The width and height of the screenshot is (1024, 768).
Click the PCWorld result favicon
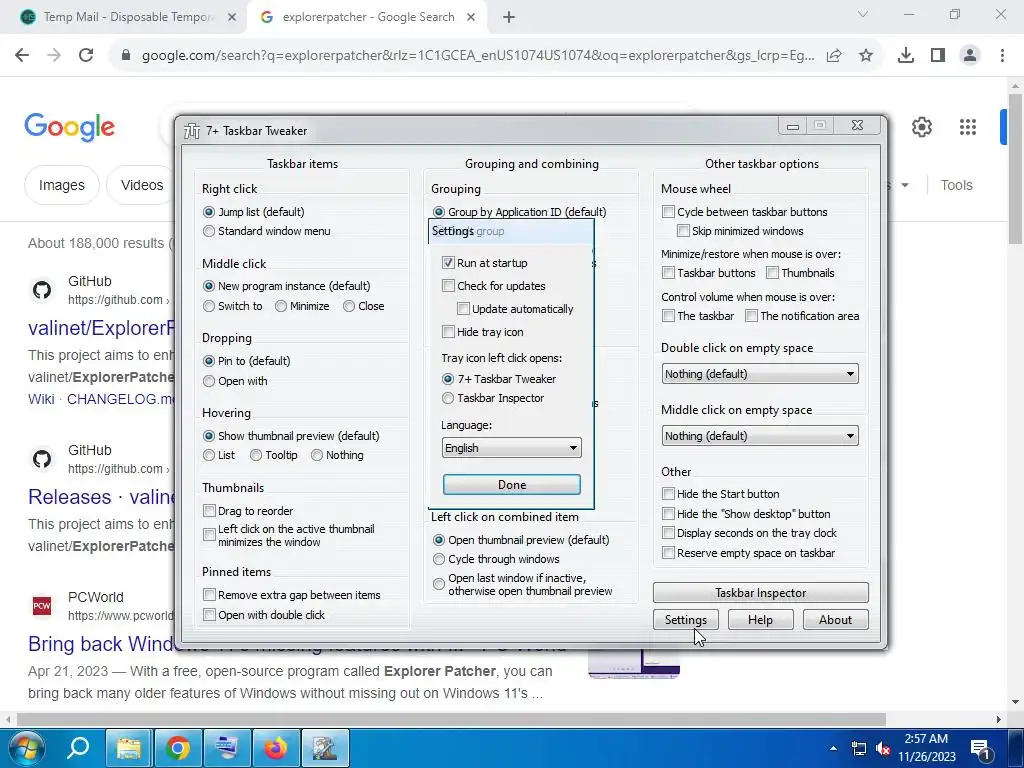tap(42, 606)
